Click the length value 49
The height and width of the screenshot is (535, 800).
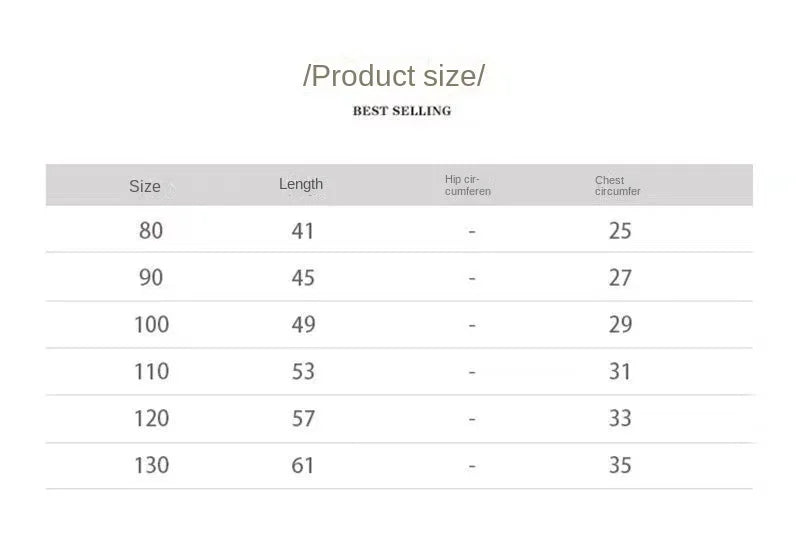point(303,324)
